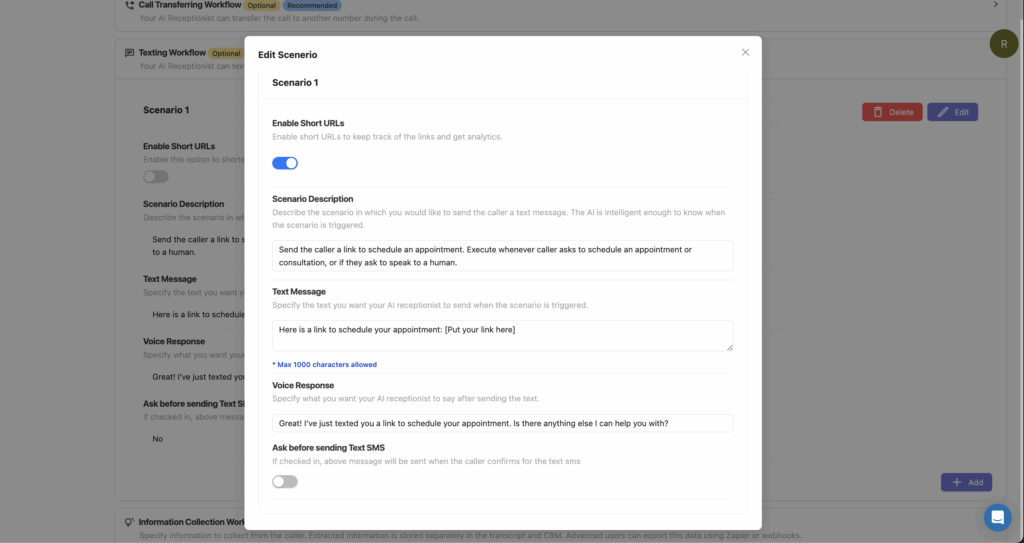Click the Recommended badge
This screenshot has height=543, width=1024.
tap(312, 5)
